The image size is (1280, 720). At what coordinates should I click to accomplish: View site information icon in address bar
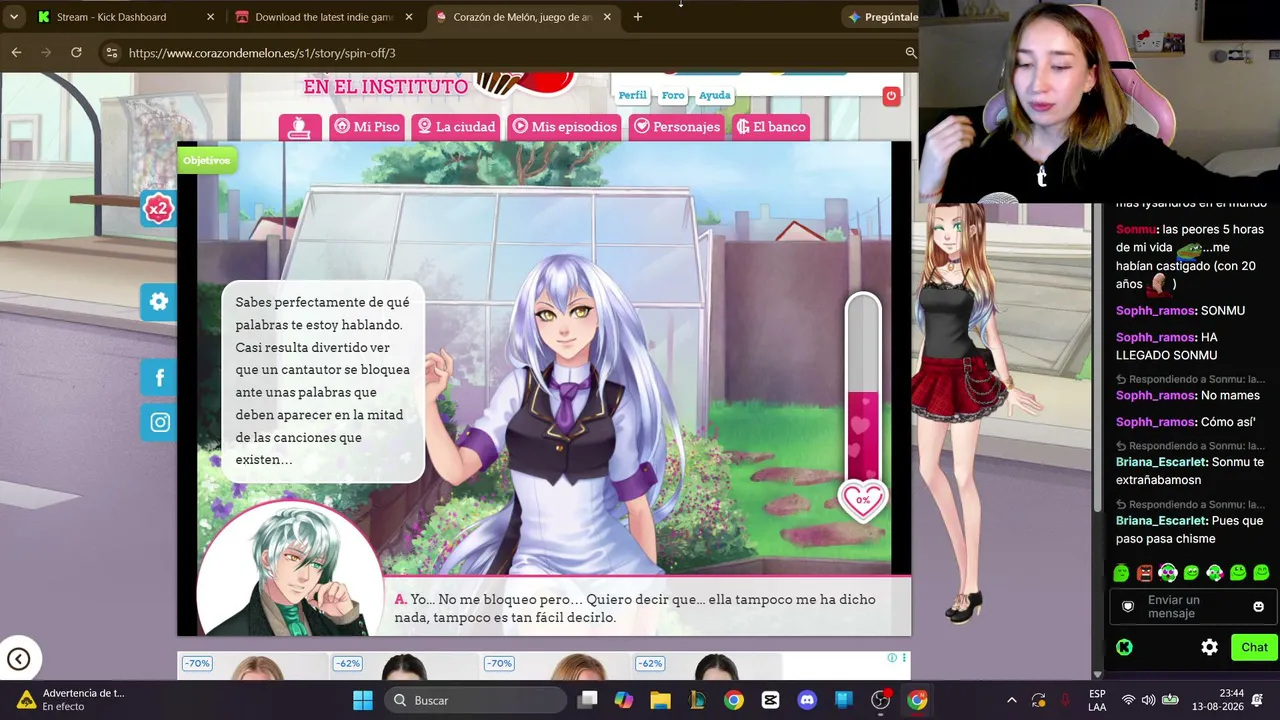point(111,52)
